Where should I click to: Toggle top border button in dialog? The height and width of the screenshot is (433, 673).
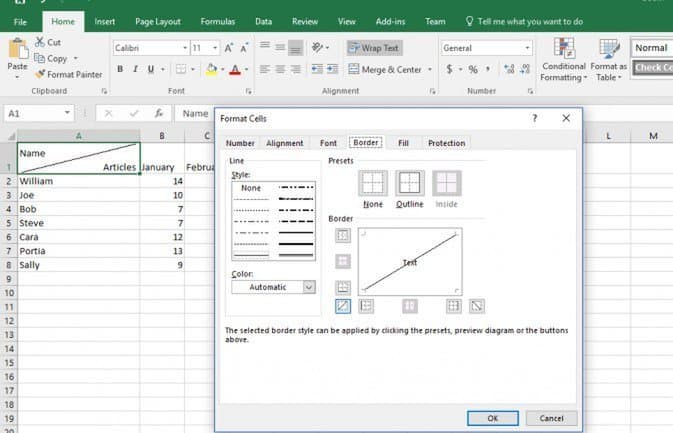coord(343,235)
